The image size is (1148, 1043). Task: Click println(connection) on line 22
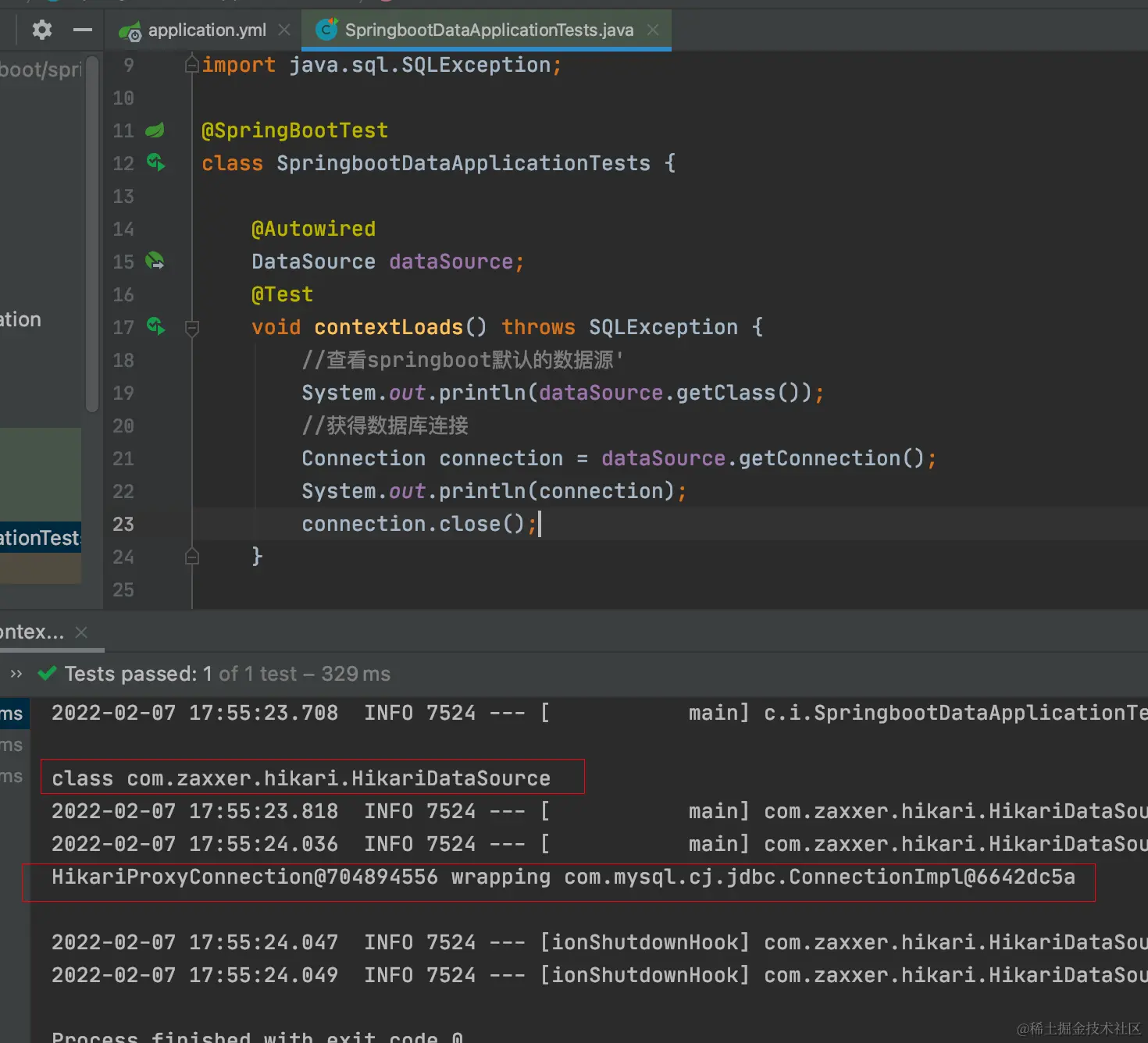(557, 491)
